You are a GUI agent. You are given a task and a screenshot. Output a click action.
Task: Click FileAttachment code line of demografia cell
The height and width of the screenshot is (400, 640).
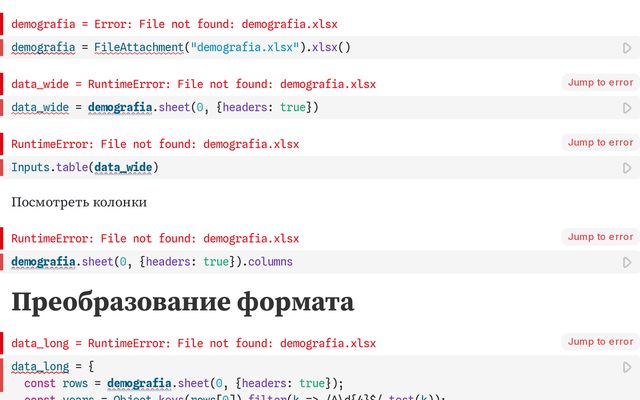coord(181,47)
